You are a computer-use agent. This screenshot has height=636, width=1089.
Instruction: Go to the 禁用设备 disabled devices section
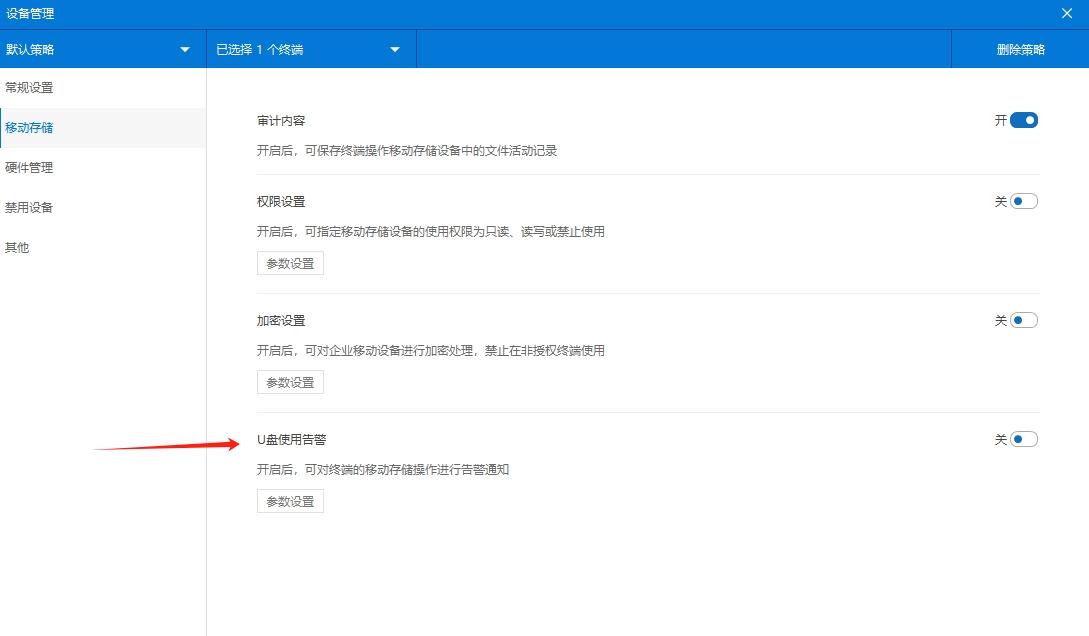tap(30, 207)
